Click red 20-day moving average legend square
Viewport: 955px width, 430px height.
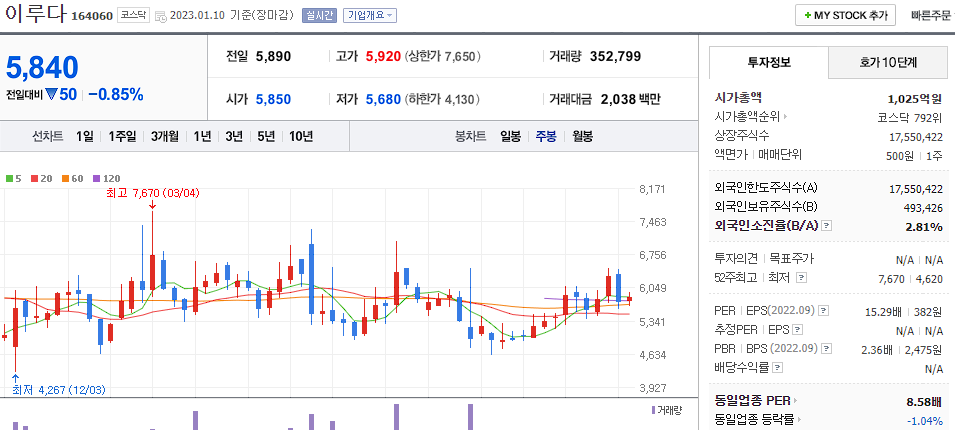pyautogui.click(x=34, y=178)
